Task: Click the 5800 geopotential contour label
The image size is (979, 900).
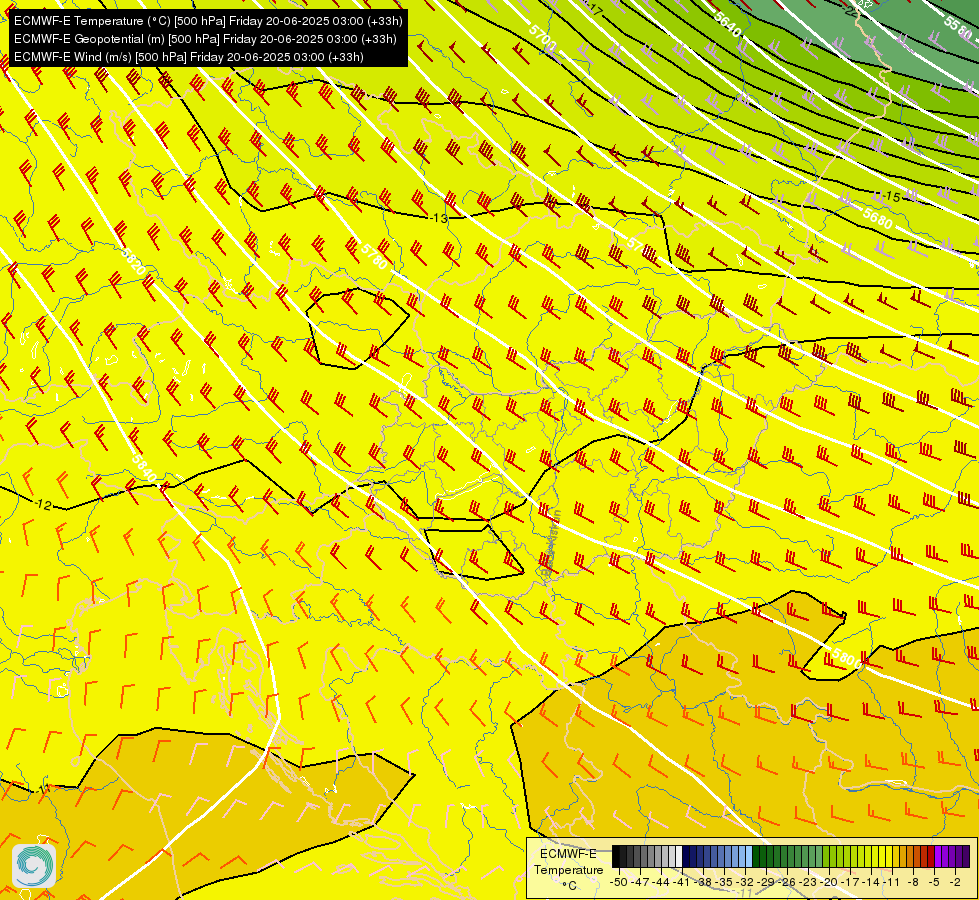Action: click(x=846, y=658)
